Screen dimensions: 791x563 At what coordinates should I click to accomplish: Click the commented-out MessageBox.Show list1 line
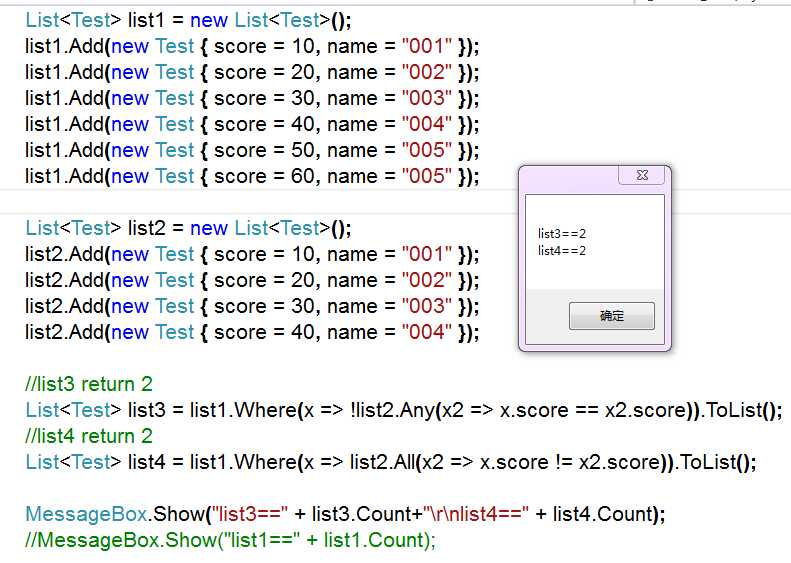tap(231, 540)
